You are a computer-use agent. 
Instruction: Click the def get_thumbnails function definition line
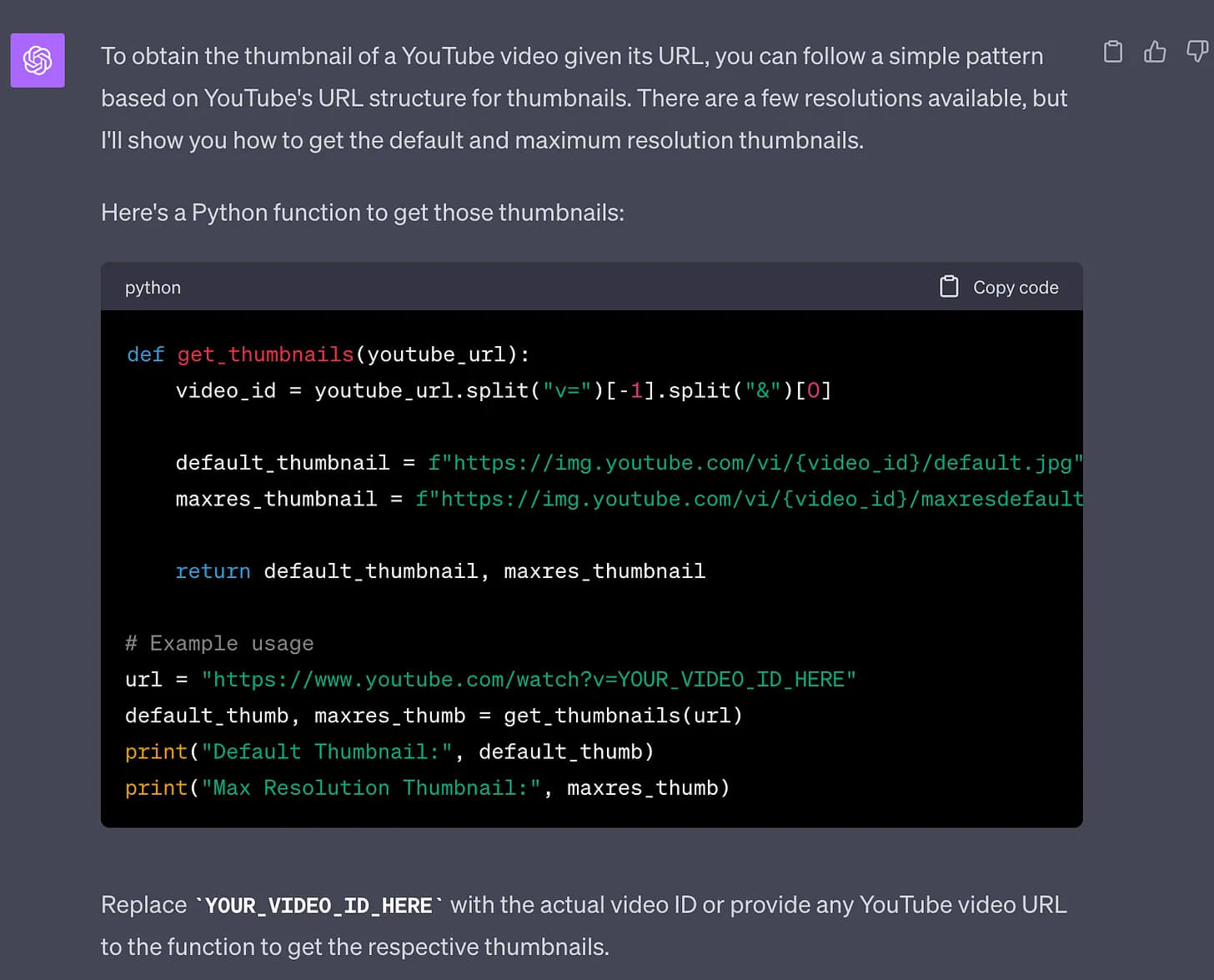[x=328, y=354]
